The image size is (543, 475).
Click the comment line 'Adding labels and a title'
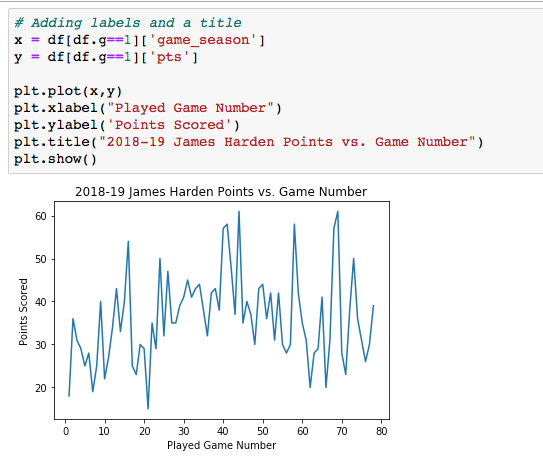tap(127, 23)
